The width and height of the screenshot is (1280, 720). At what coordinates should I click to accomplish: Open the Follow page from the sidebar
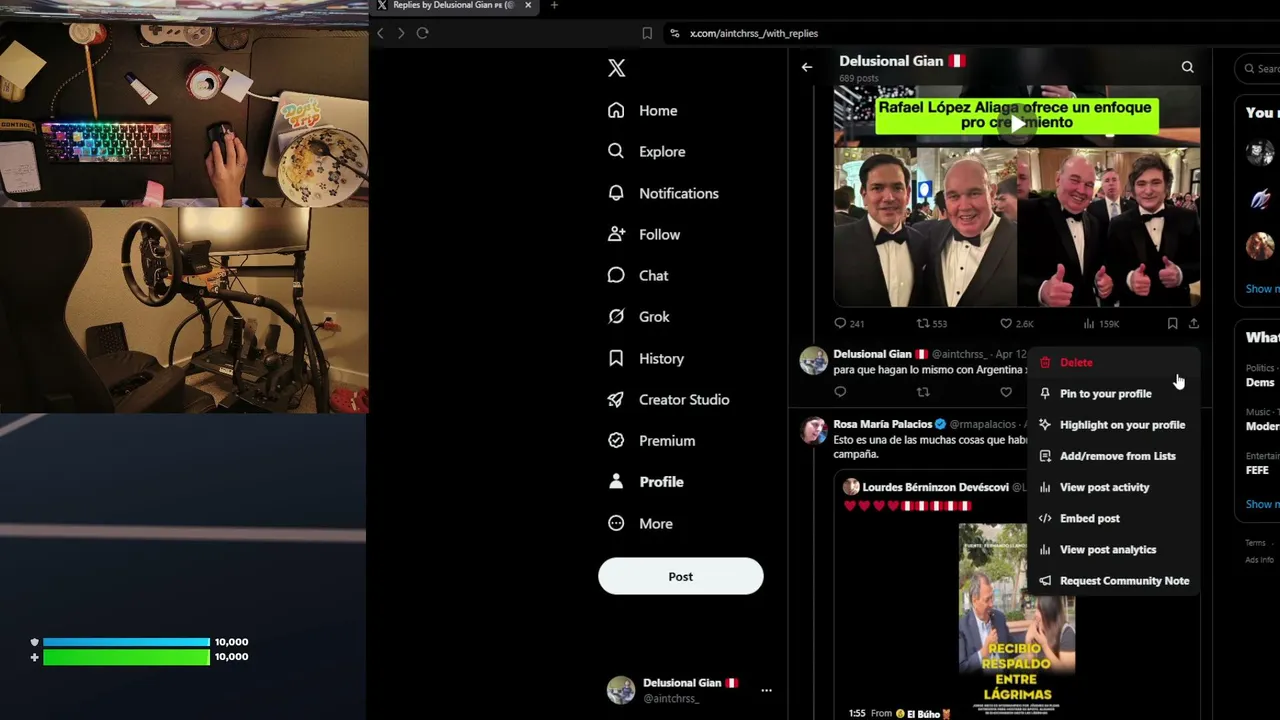point(644,235)
